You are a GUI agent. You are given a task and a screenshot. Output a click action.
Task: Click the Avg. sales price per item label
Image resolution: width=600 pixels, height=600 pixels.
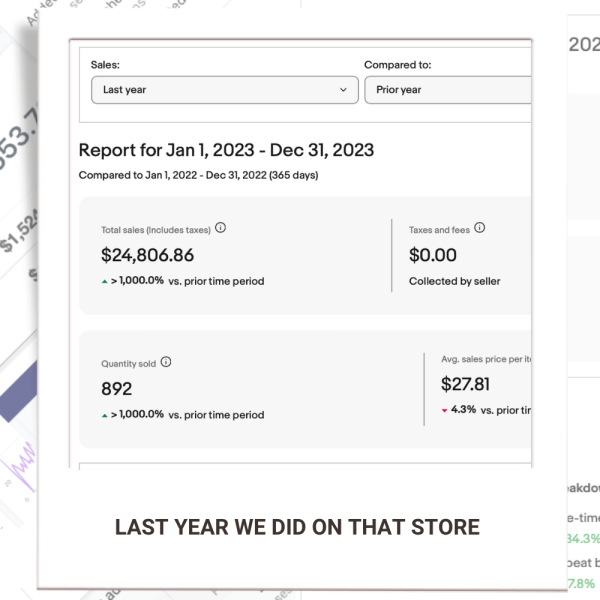tap(486, 359)
